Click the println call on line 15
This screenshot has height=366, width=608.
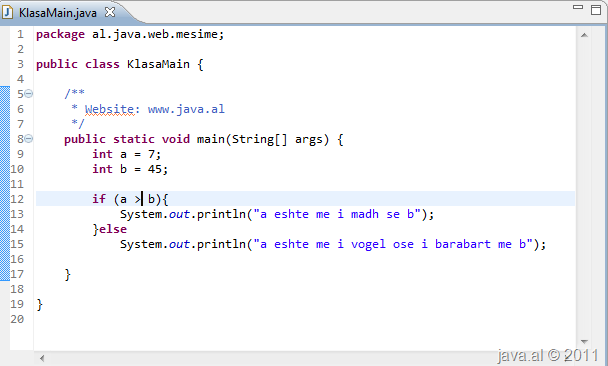(x=221, y=244)
